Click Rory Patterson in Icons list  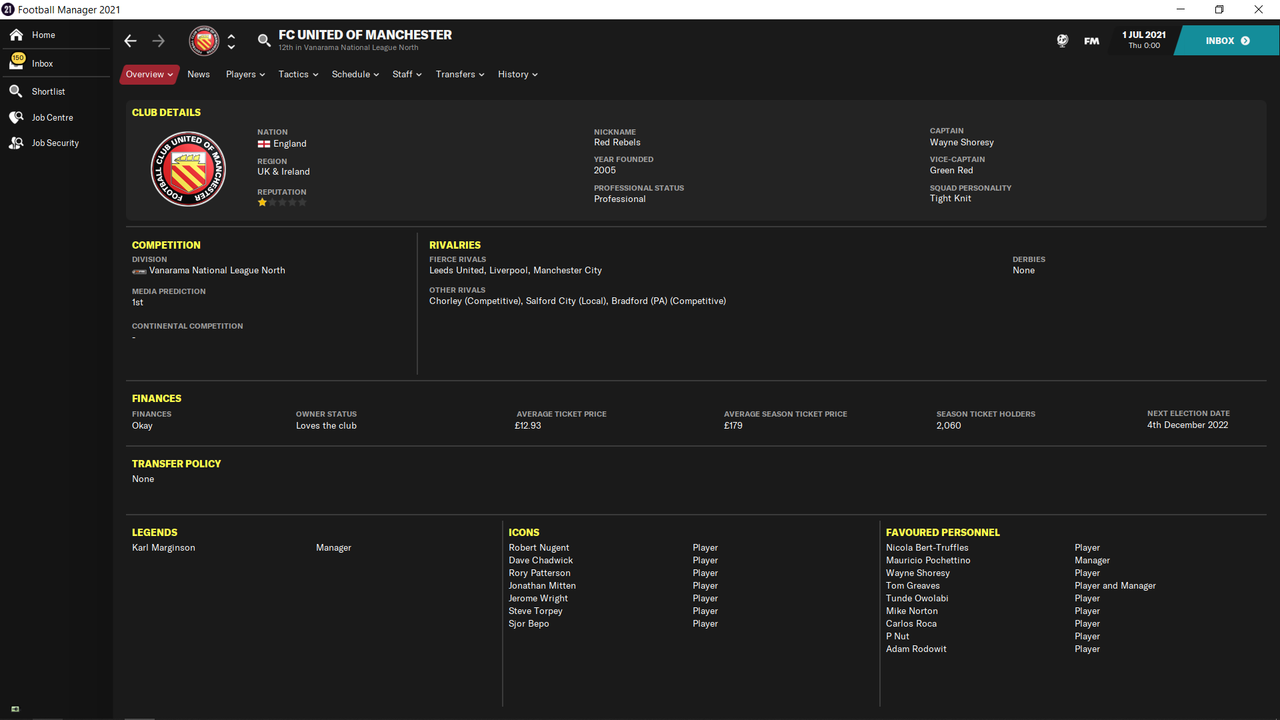pyautogui.click(x=539, y=574)
